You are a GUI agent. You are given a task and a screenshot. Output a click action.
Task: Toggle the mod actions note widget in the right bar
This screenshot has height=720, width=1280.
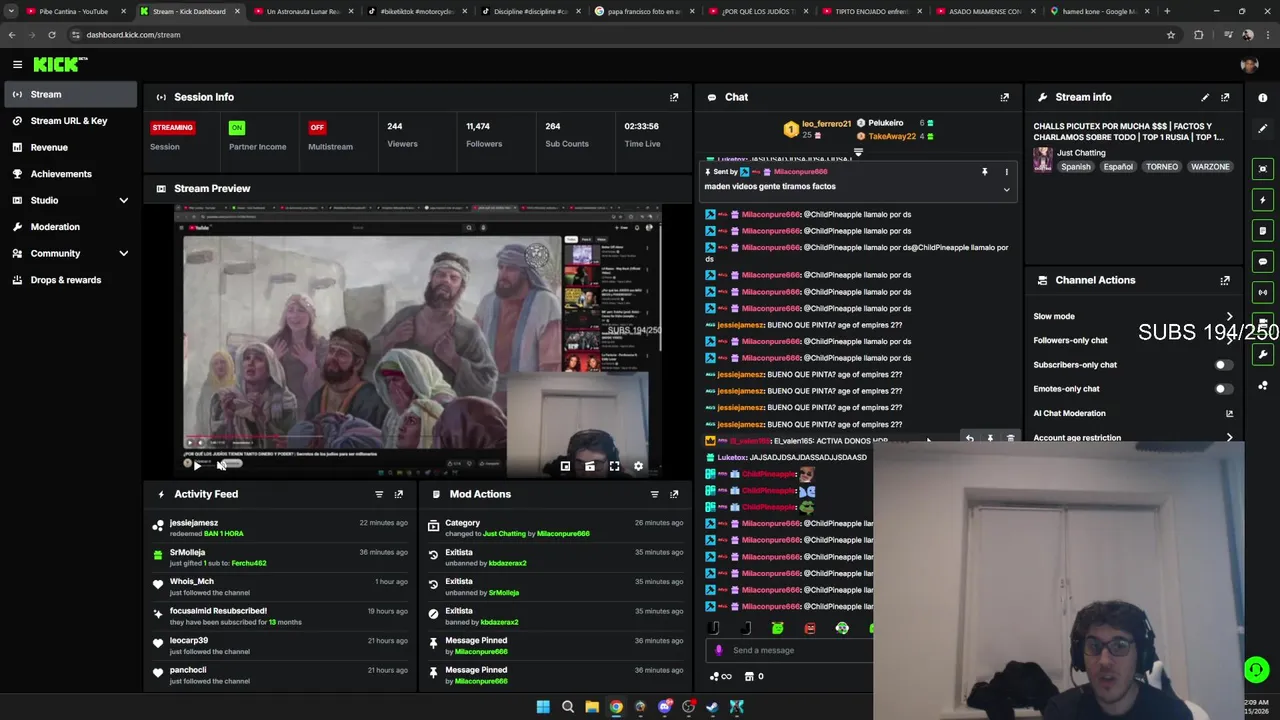tap(1263, 231)
